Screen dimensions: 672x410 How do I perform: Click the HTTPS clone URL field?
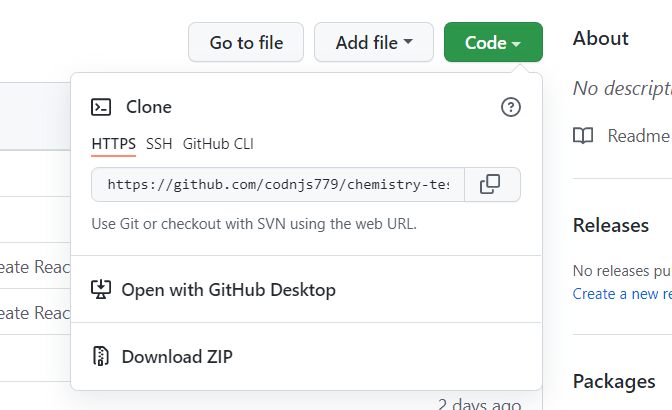[x=278, y=185]
